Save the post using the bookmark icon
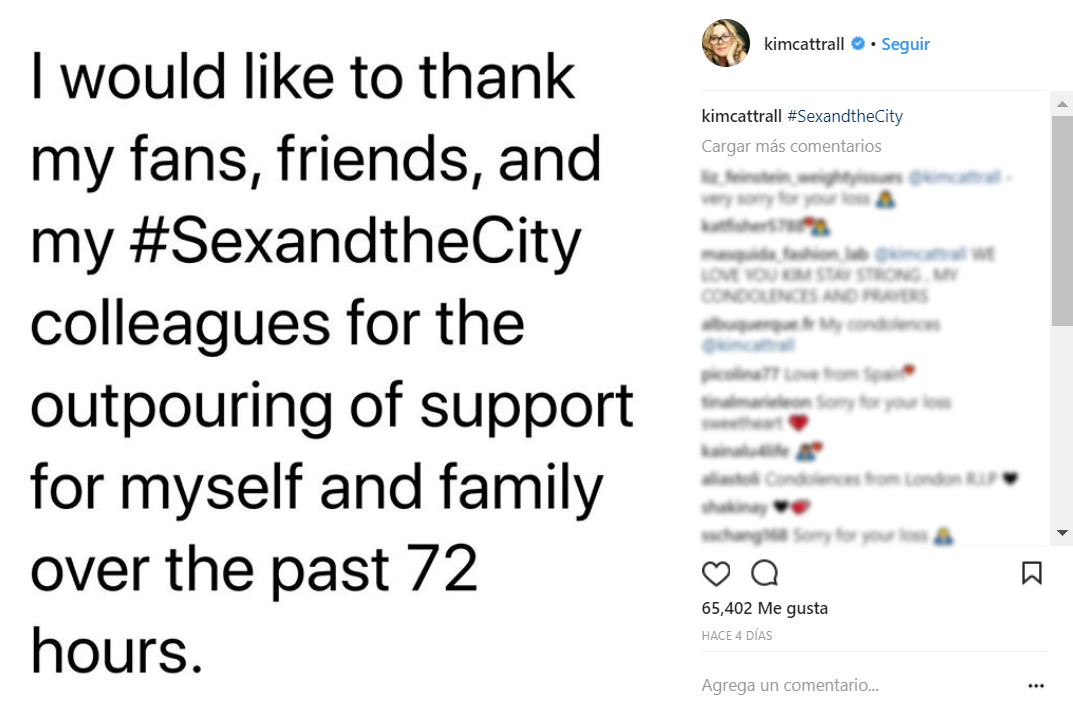The image size is (1073, 715). [1032, 573]
